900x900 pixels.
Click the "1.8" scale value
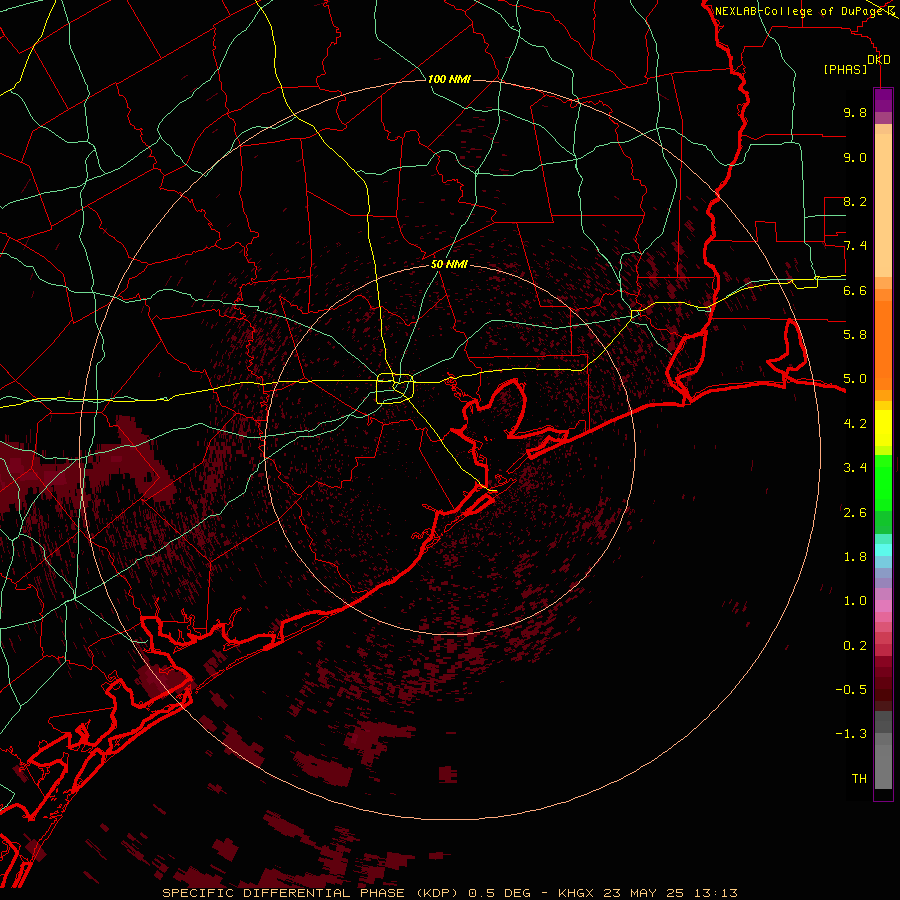(855, 557)
